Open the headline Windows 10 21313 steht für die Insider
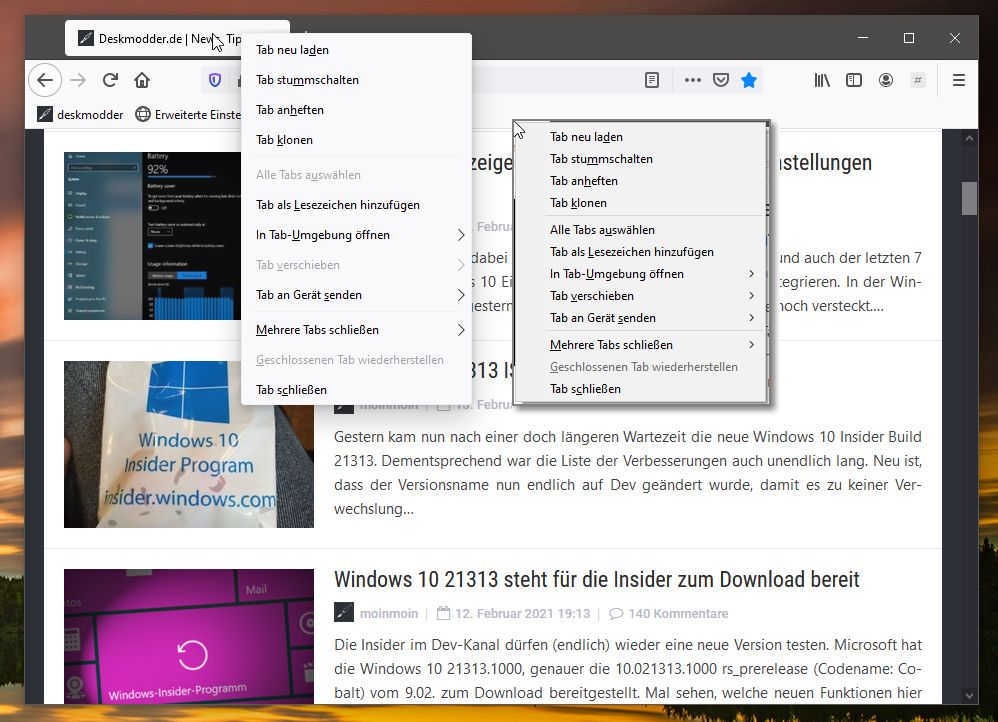 click(x=596, y=579)
